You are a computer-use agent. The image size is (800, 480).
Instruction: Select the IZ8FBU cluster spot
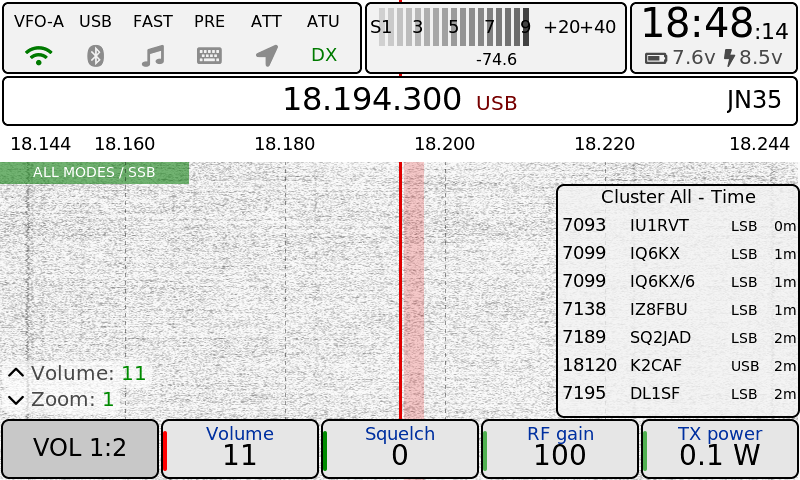pyautogui.click(x=679, y=310)
